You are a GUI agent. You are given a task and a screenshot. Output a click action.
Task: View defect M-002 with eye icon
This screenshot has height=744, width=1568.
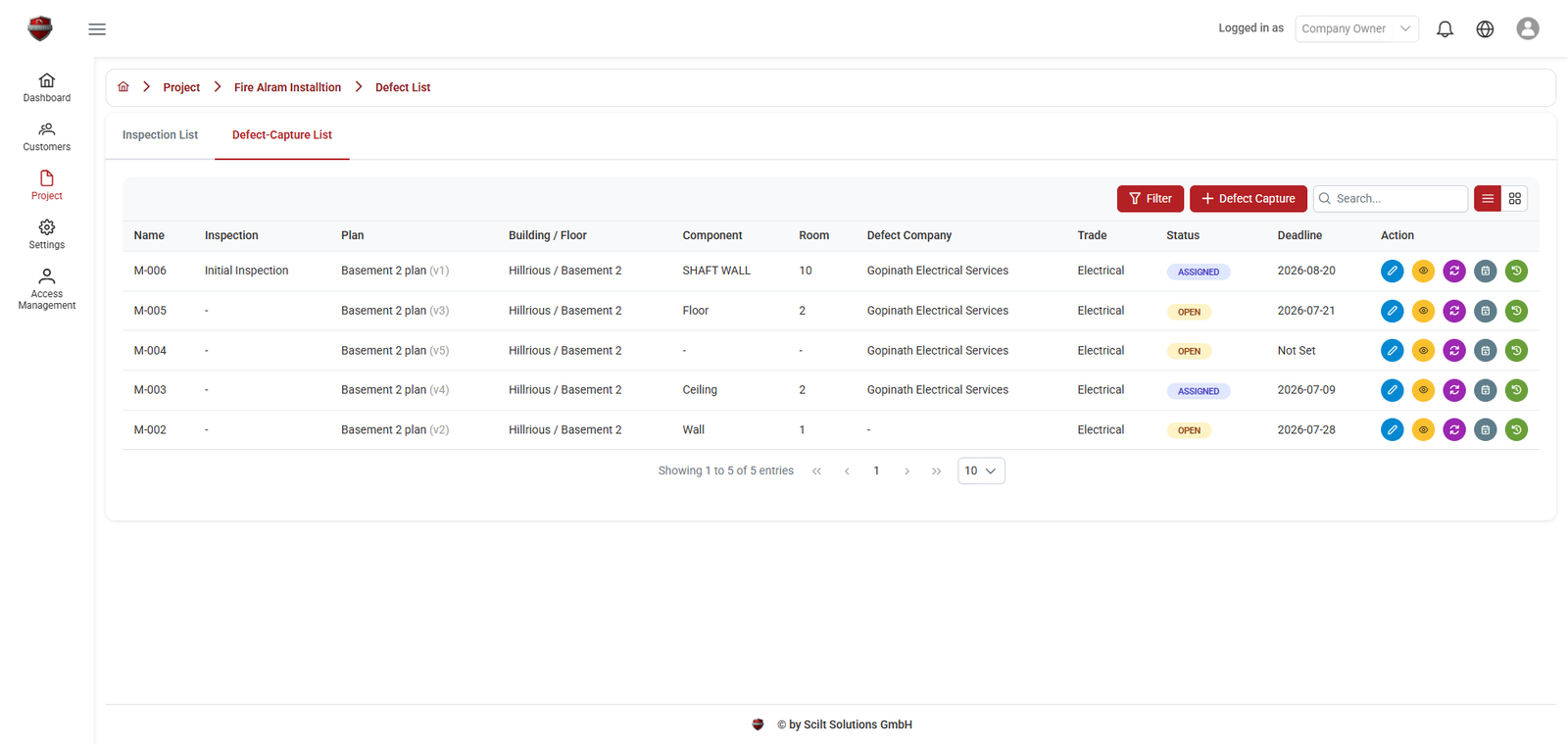pyautogui.click(x=1423, y=429)
